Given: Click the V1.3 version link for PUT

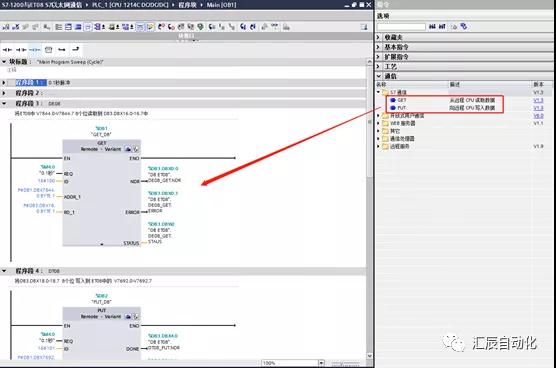Looking at the screenshot, I should pyautogui.click(x=538, y=108).
